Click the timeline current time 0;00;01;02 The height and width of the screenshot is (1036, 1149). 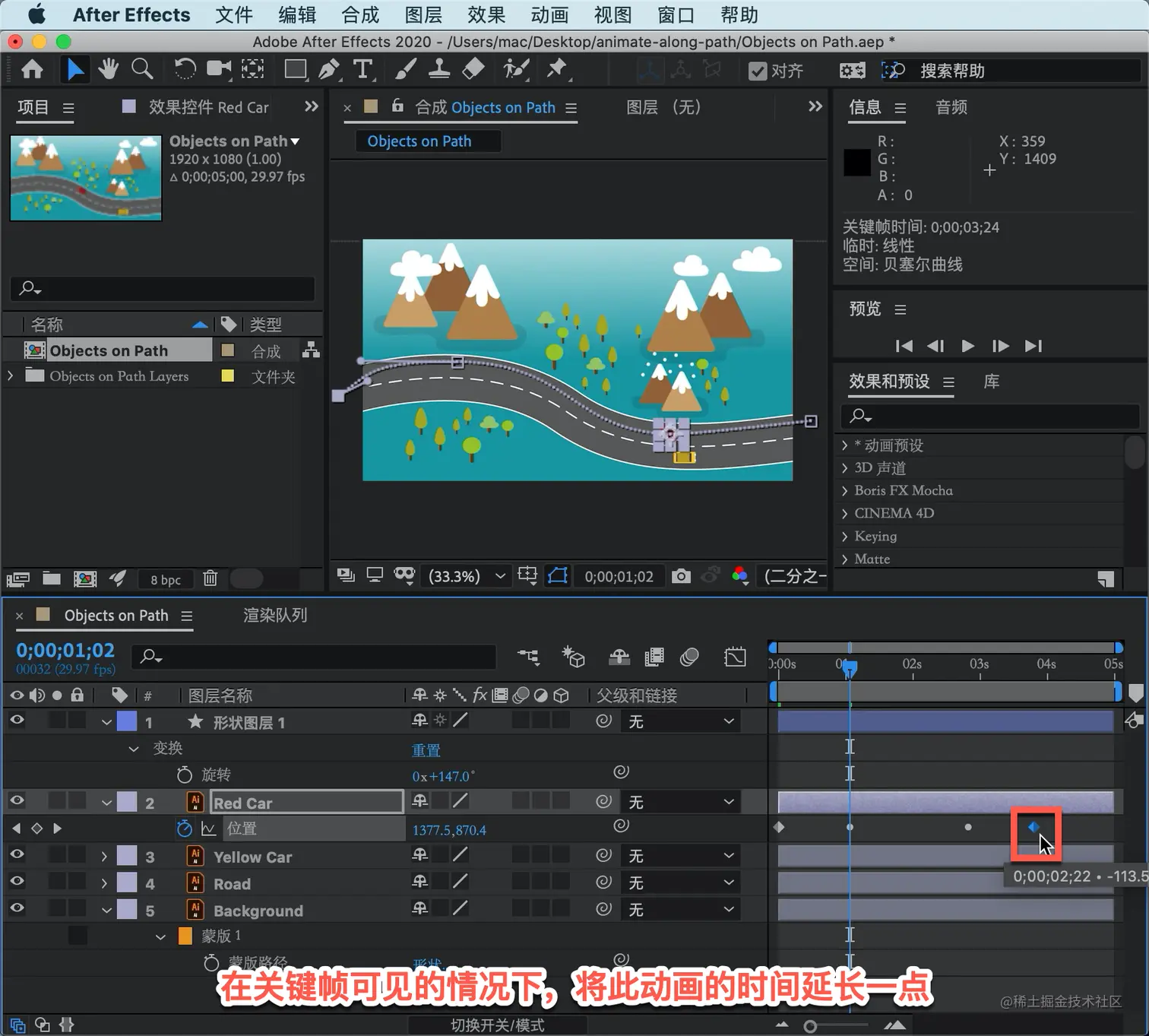(x=65, y=651)
